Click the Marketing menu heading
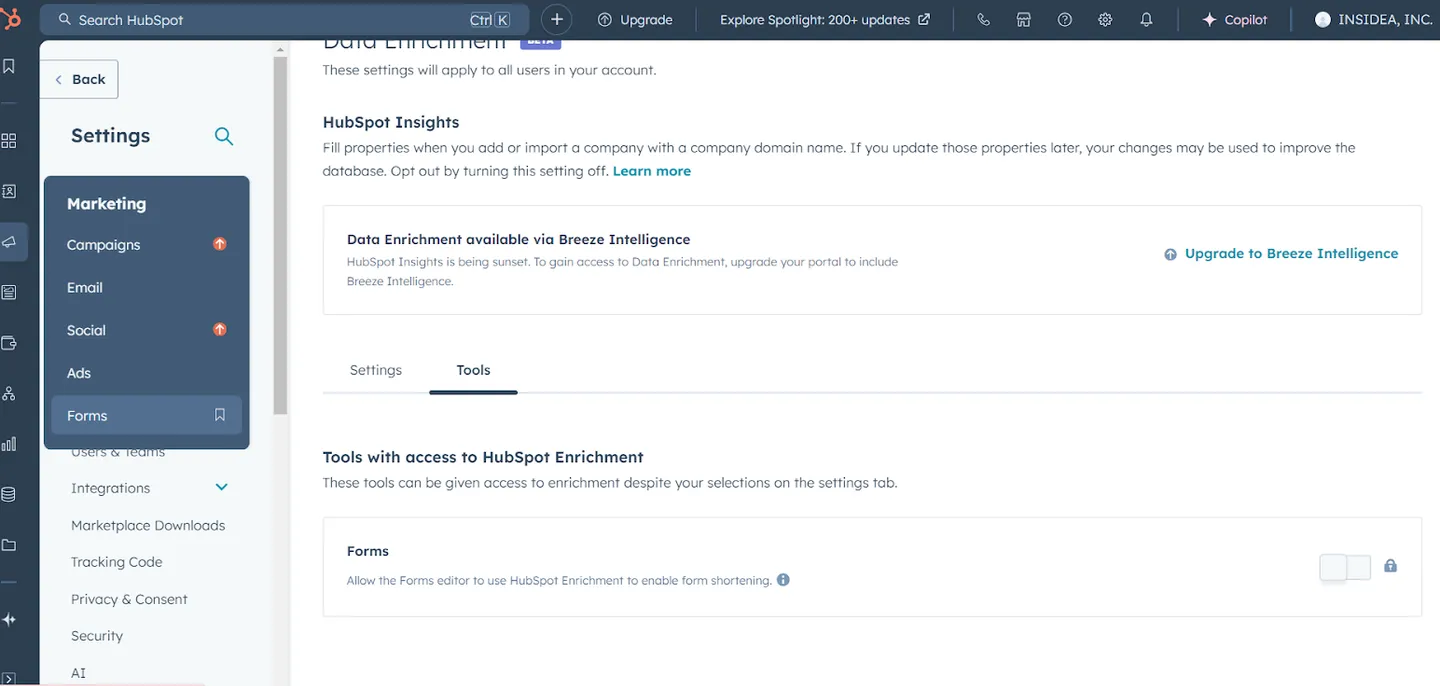 tap(107, 203)
